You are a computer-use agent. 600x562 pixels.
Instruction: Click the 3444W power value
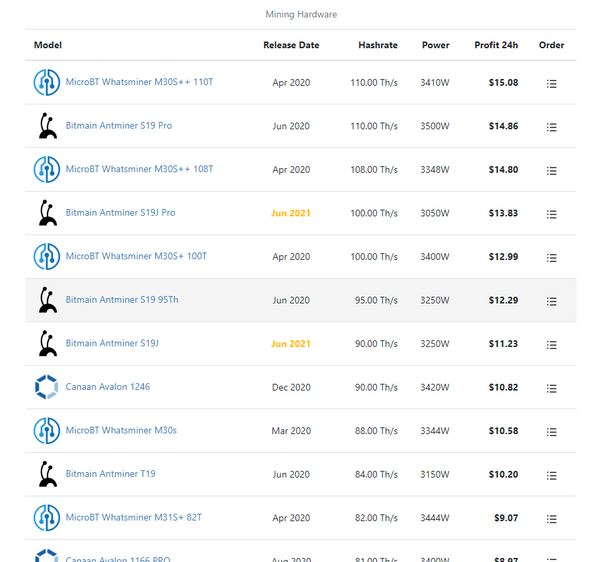tap(435, 518)
